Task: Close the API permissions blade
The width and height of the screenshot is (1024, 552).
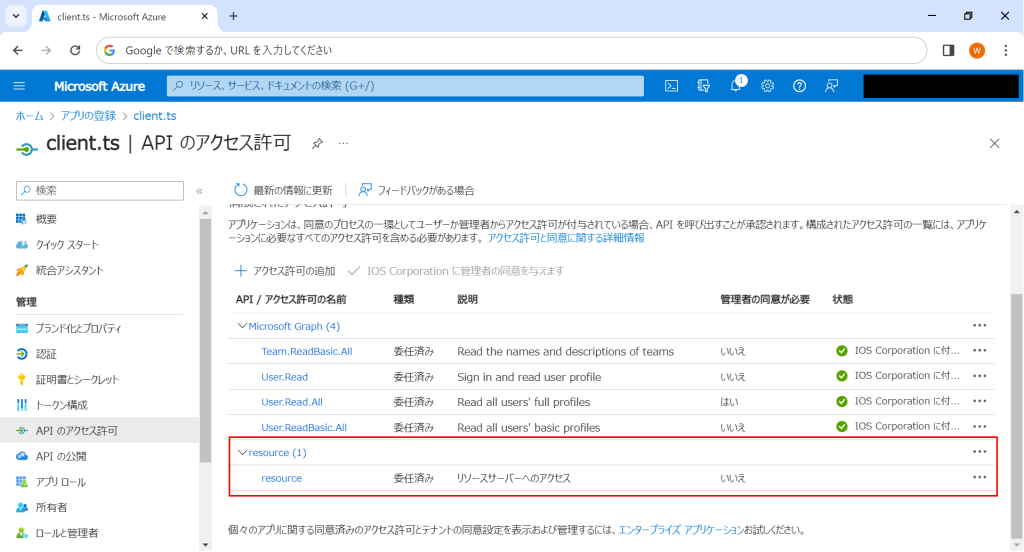Action: (x=994, y=143)
